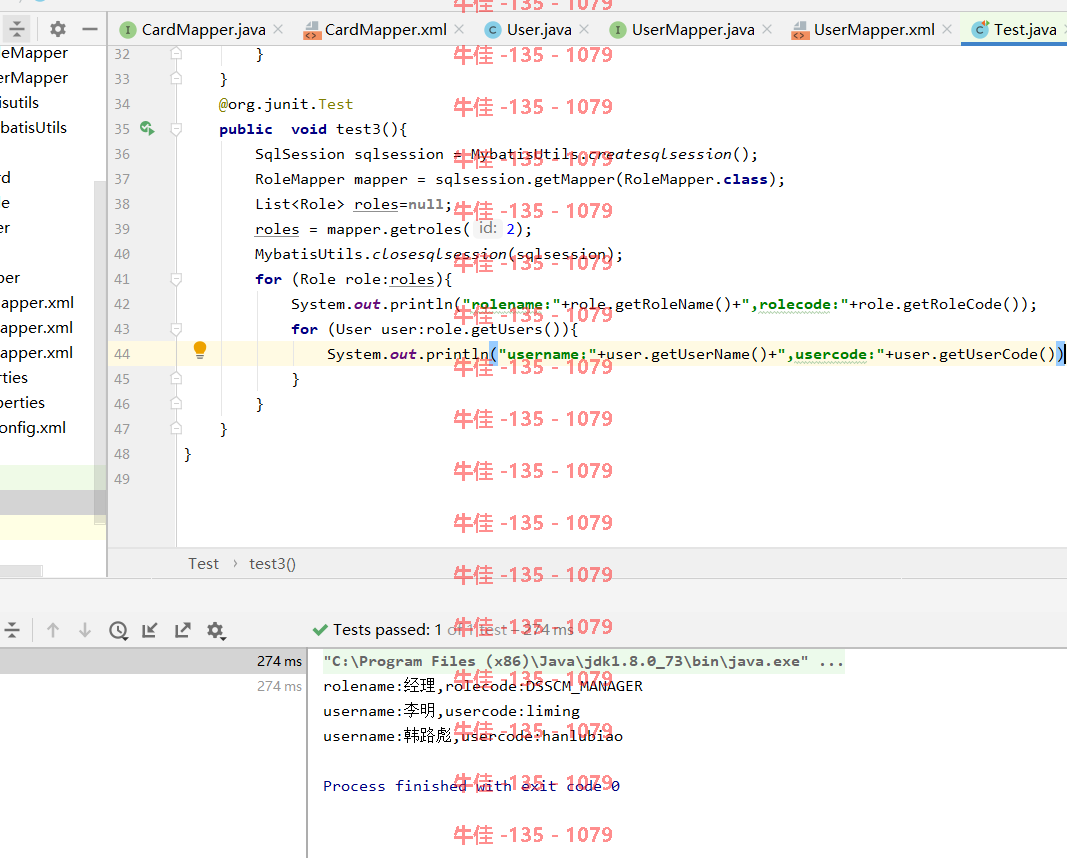Click the "public void test3(){" declaration
Image resolution: width=1067 pixels, height=858 pixels.
313,129
